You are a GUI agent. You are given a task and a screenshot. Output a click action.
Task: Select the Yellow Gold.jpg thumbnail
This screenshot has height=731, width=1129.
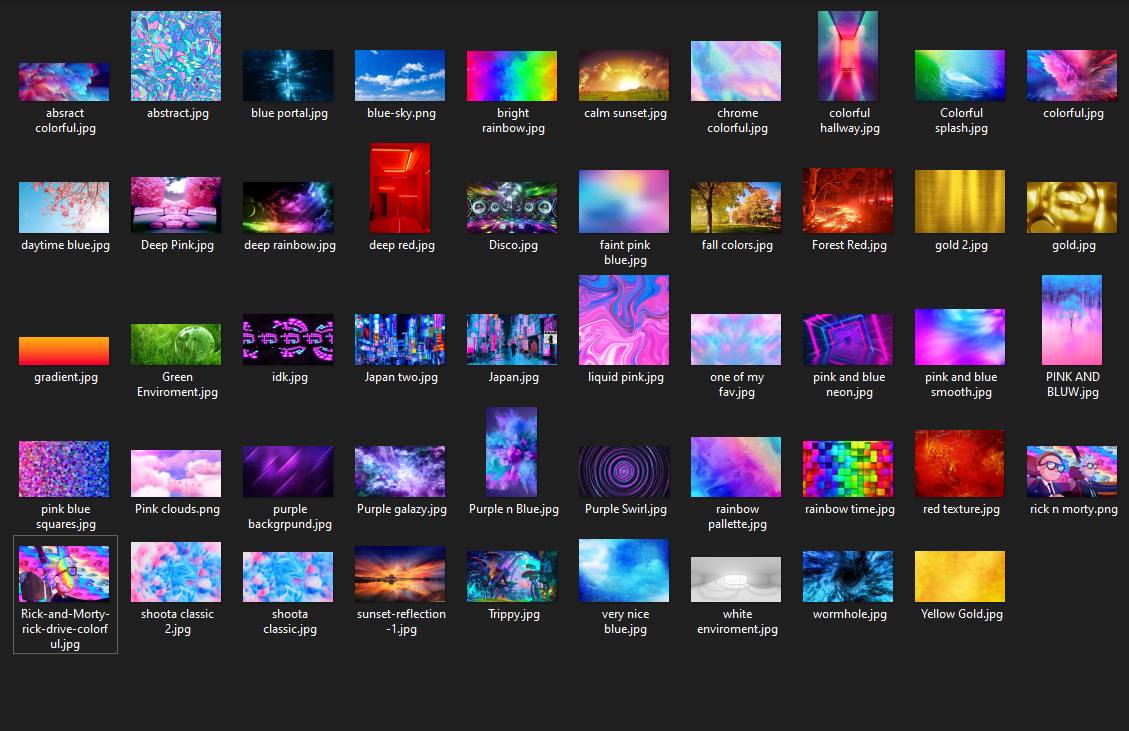[x=960, y=576]
